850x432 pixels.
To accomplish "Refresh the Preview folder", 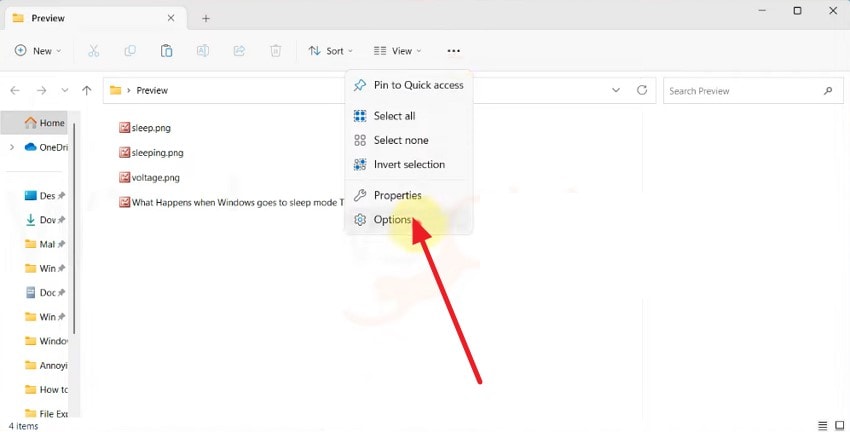I will (x=642, y=90).
